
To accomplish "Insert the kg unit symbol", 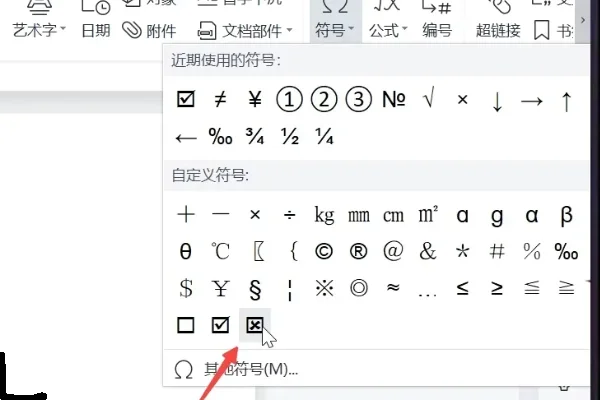I will tap(324, 215).
